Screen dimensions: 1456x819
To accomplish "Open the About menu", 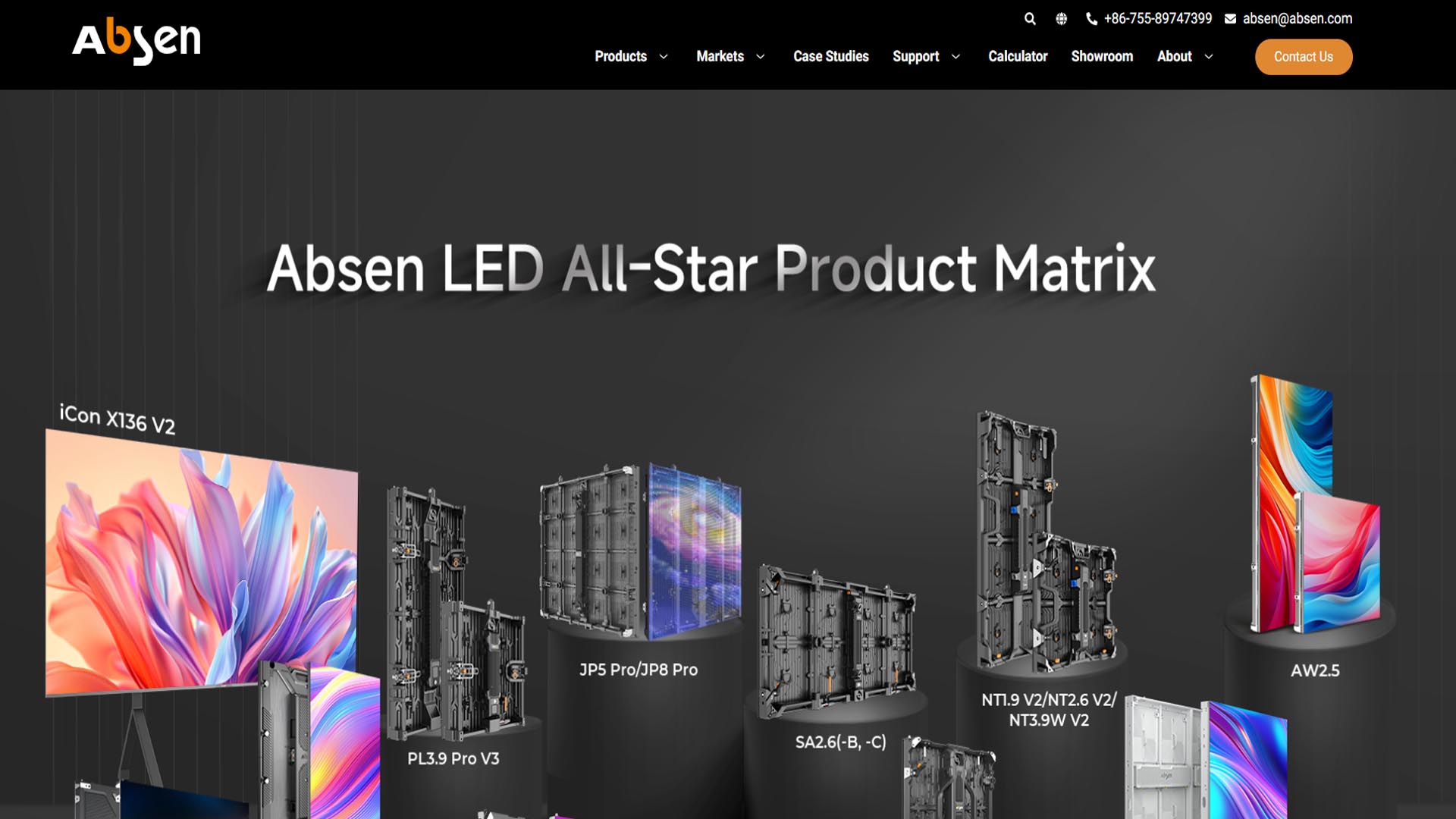I will click(x=1174, y=57).
